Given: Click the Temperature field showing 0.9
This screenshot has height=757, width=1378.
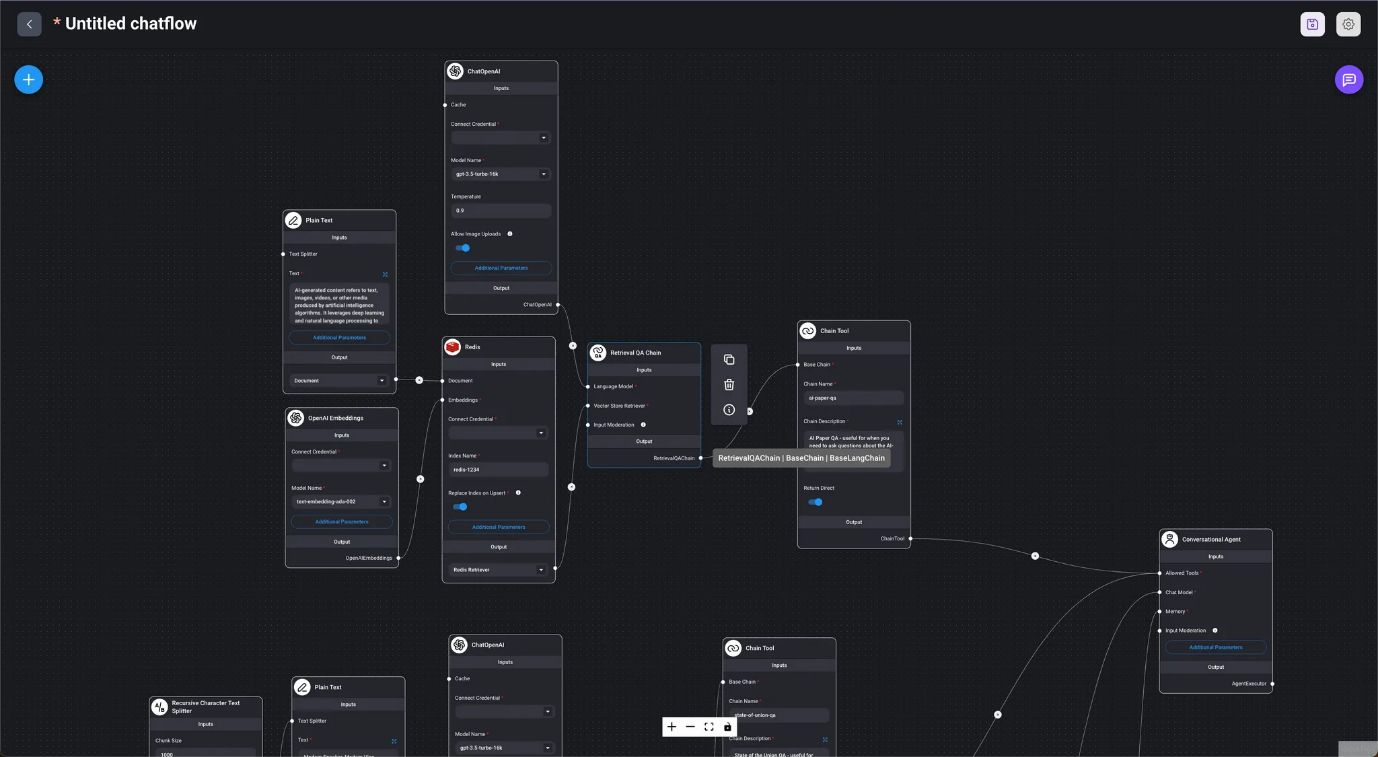Looking at the screenshot, I should (x=500, y=211).
